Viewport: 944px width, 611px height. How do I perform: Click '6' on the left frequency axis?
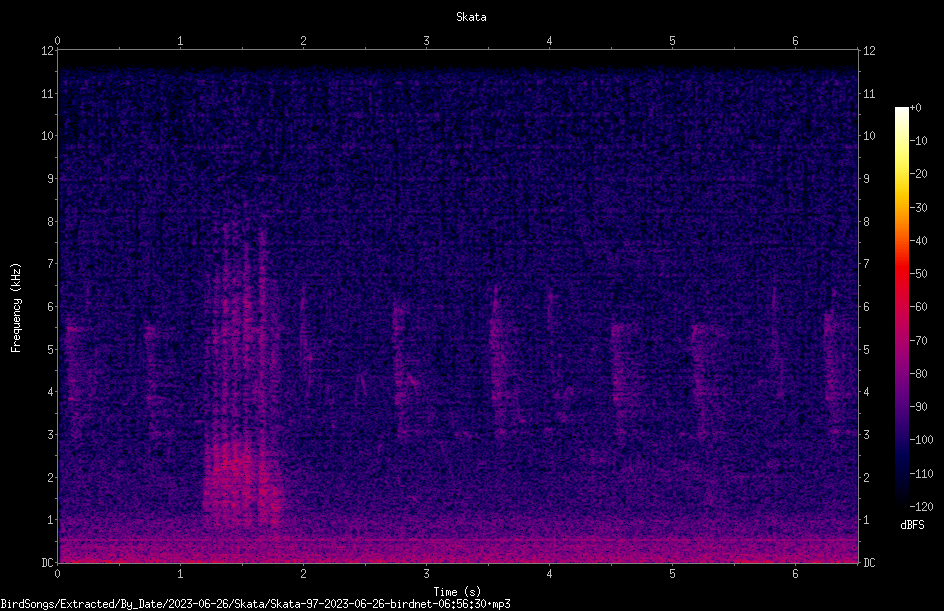(51, 306)
